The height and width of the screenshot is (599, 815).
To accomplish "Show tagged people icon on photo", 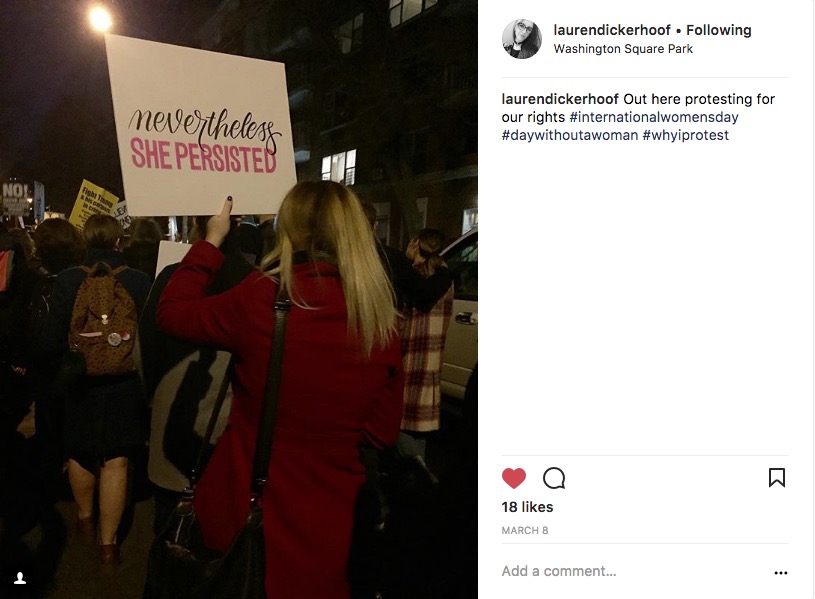I will tap(20, 578).
